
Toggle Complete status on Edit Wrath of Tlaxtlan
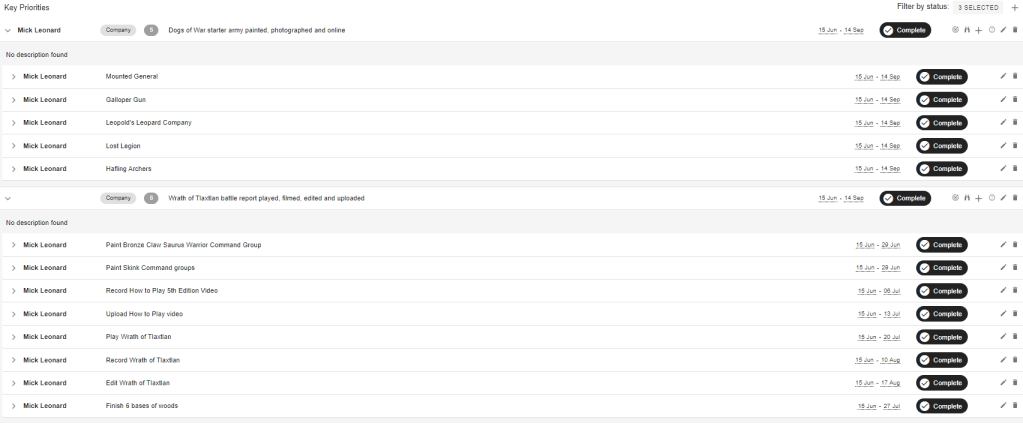pyautogui.click(x=941, y=383)
